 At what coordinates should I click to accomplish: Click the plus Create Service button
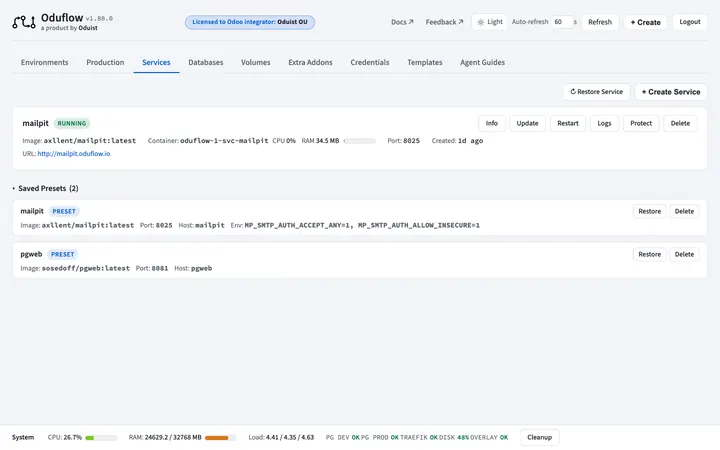pyautogui.click(x=671, y=92)
